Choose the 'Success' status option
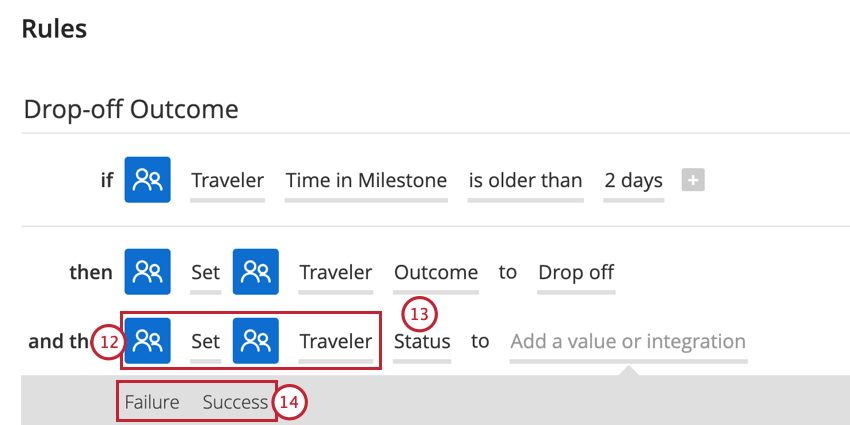The width and height of the screenshot is (850, 425). 235,402
